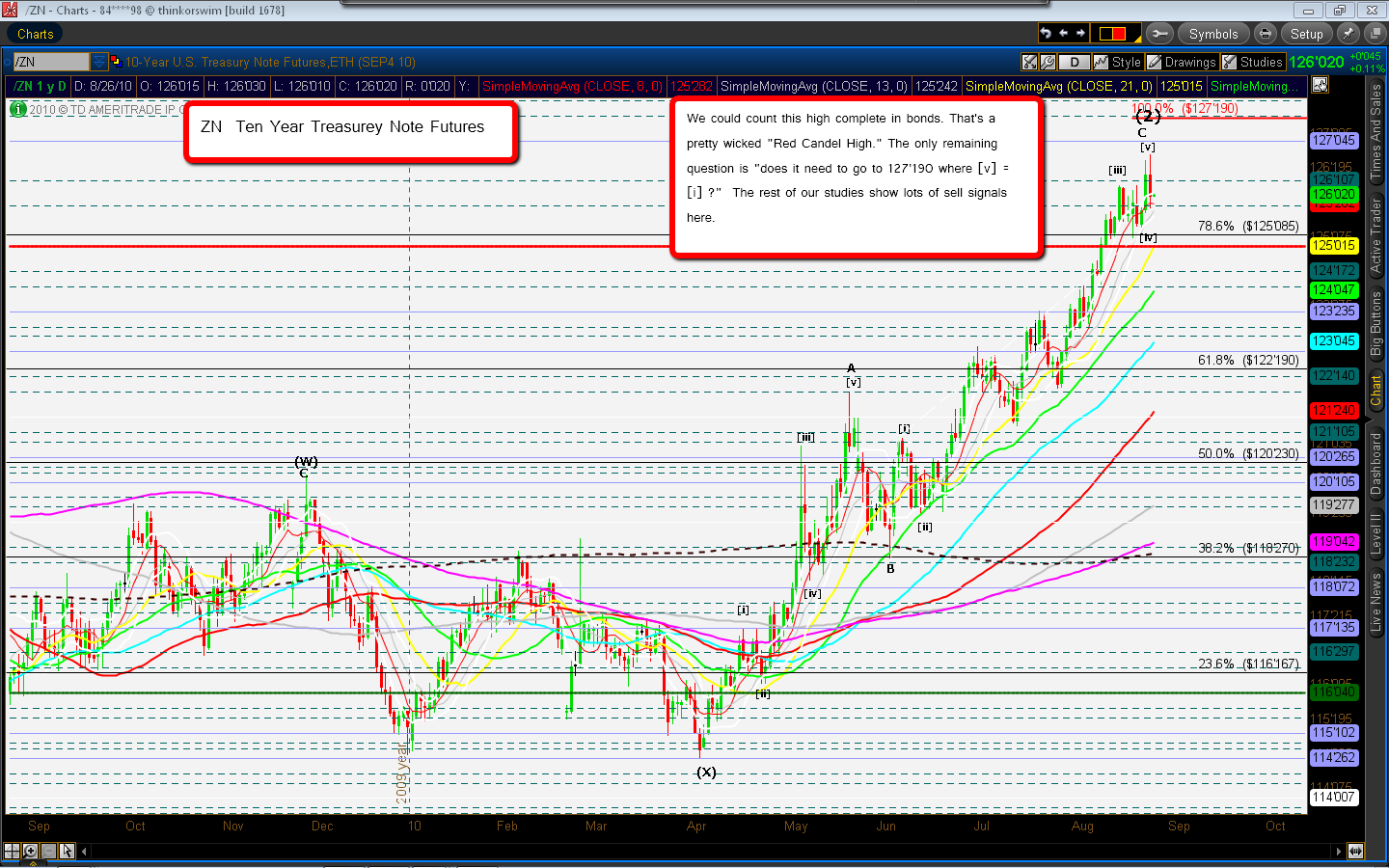This screenshot has height=868, width=1389.
Task: Click the undo arrow in top toolbar
Action: (1046, 34)
